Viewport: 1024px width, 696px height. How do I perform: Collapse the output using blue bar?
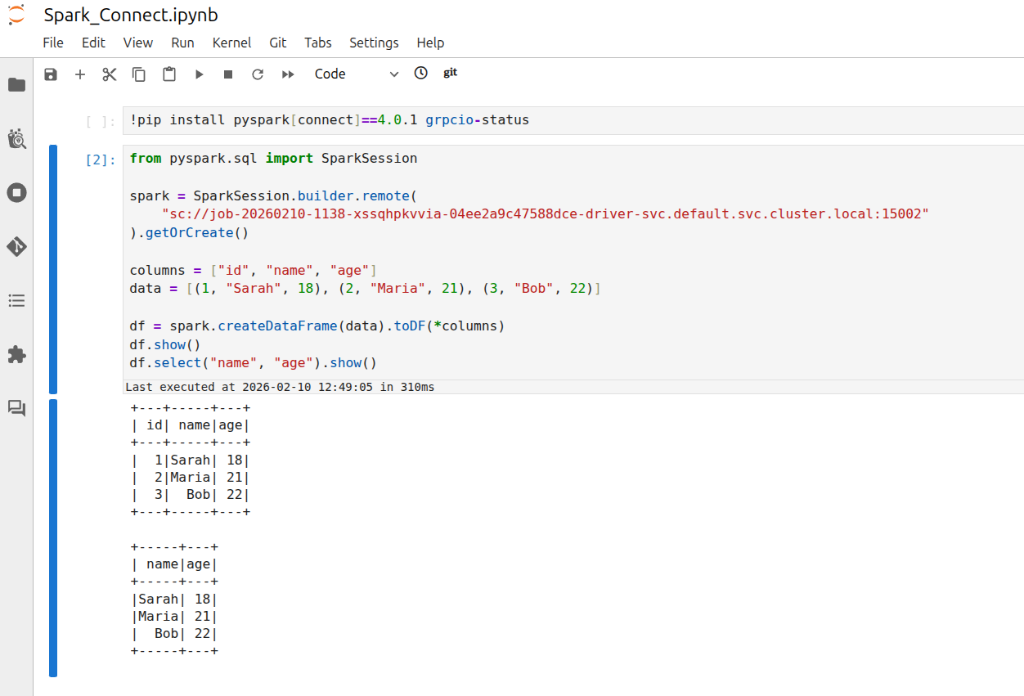click(x=53, y=537)
